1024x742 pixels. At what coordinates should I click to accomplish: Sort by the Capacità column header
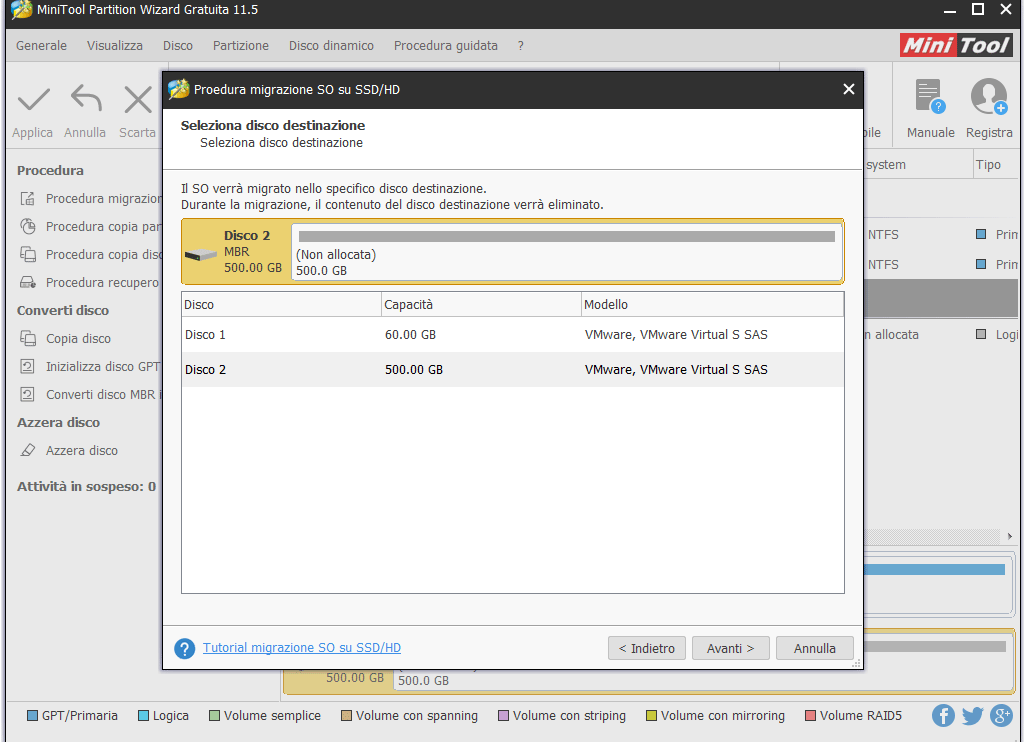point(480,304)
